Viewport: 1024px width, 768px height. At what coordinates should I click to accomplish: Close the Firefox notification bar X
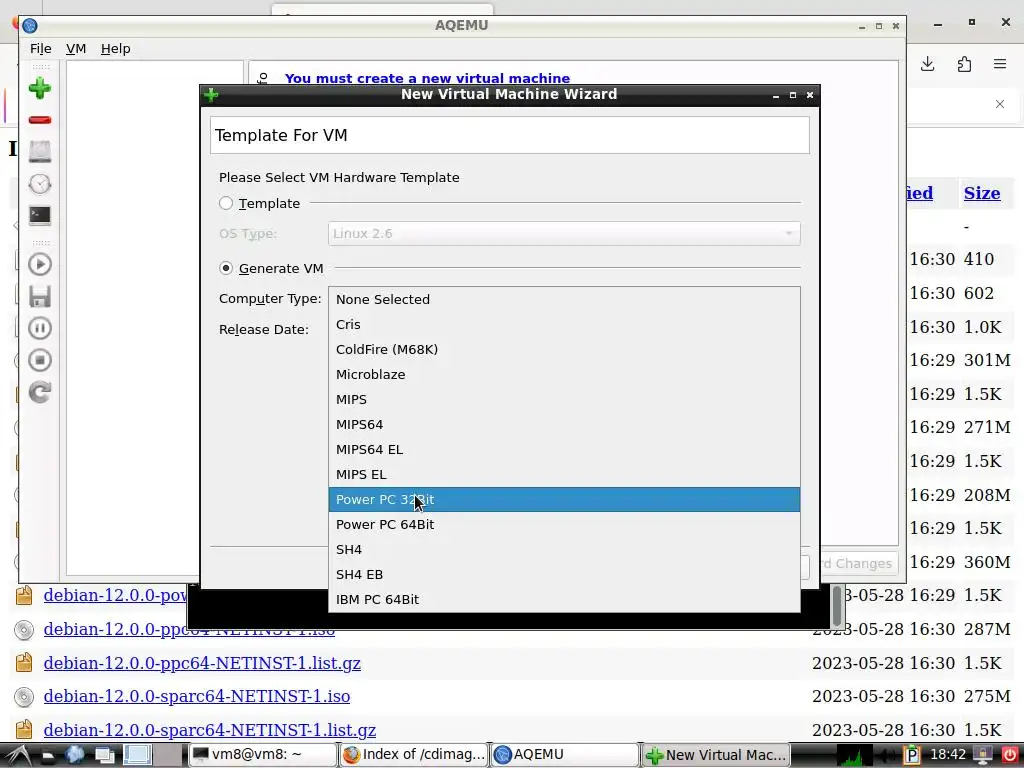point(1000,104)
